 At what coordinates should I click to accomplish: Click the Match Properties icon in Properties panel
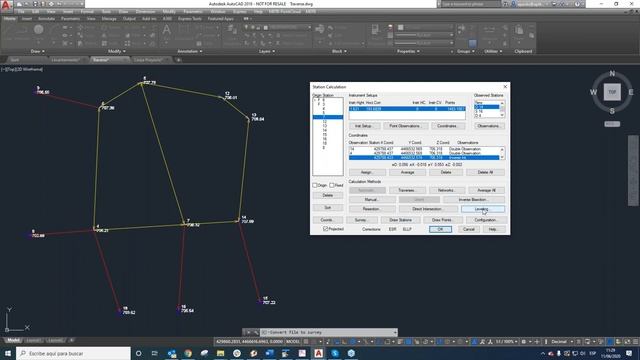[375, 30]
